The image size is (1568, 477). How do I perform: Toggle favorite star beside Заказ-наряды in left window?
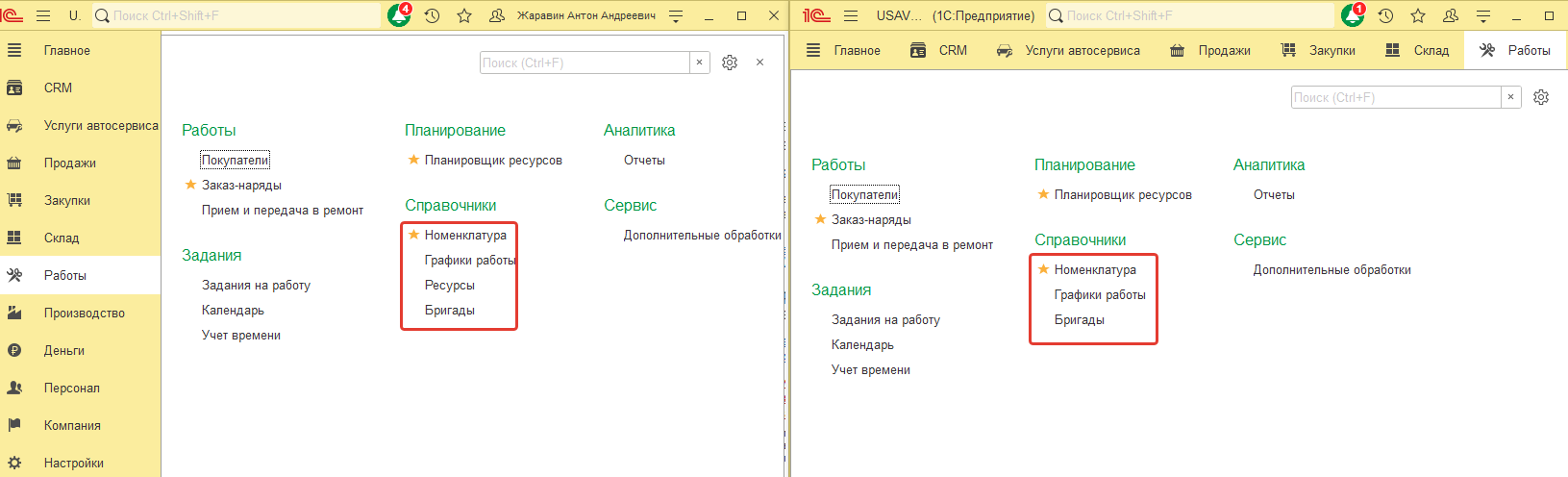click(x=190, y=185)
